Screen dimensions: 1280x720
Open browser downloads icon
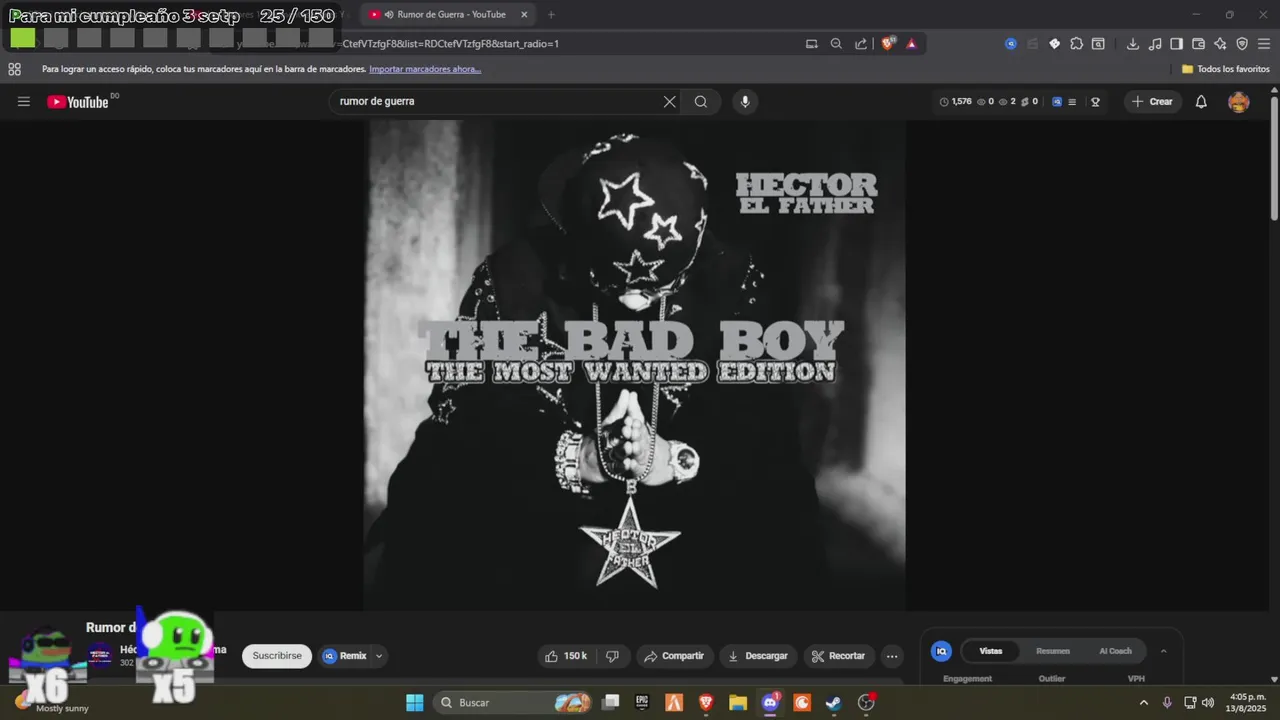click(1133, 44)
